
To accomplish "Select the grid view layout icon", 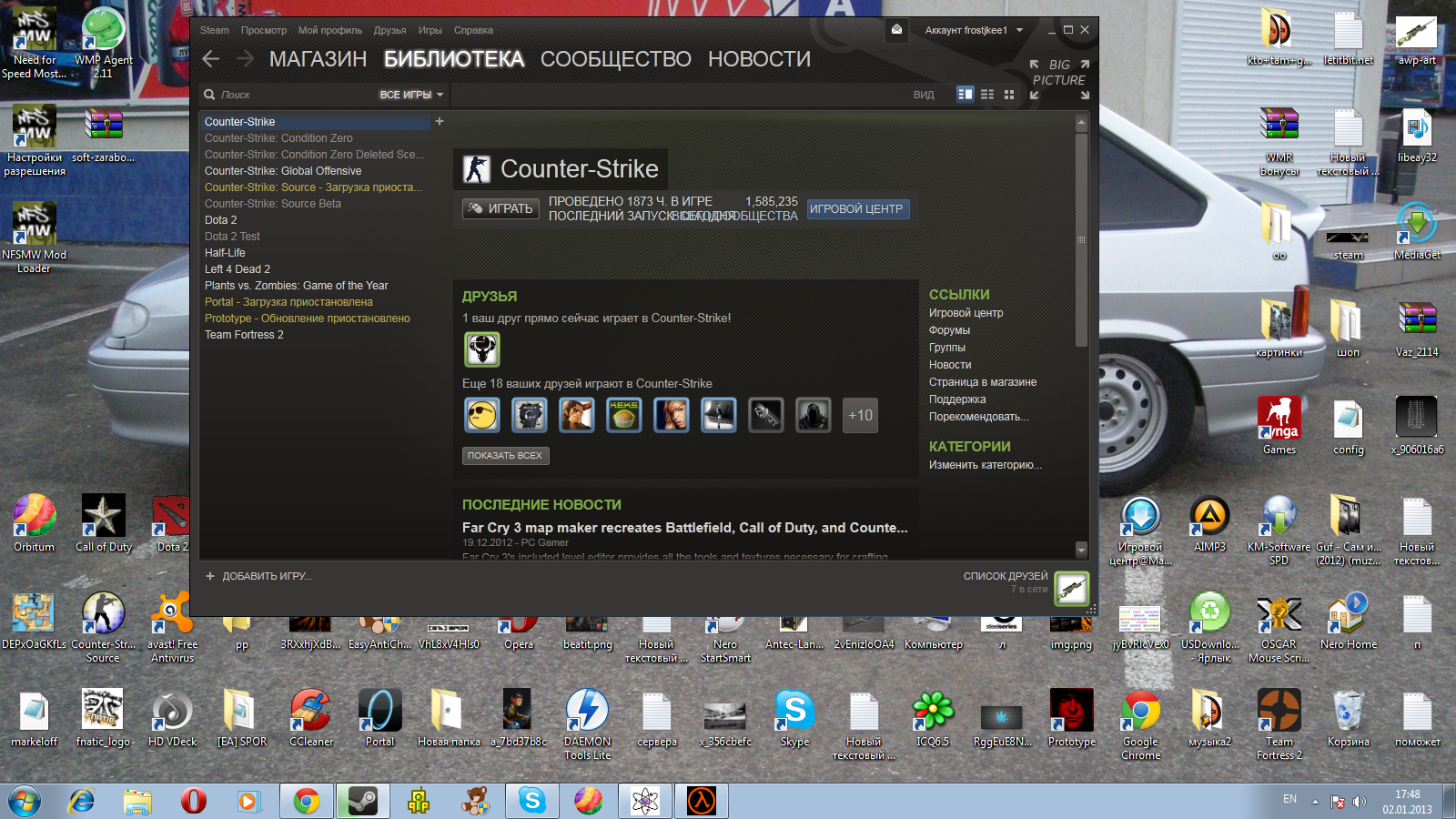I will pos(1009,94).
